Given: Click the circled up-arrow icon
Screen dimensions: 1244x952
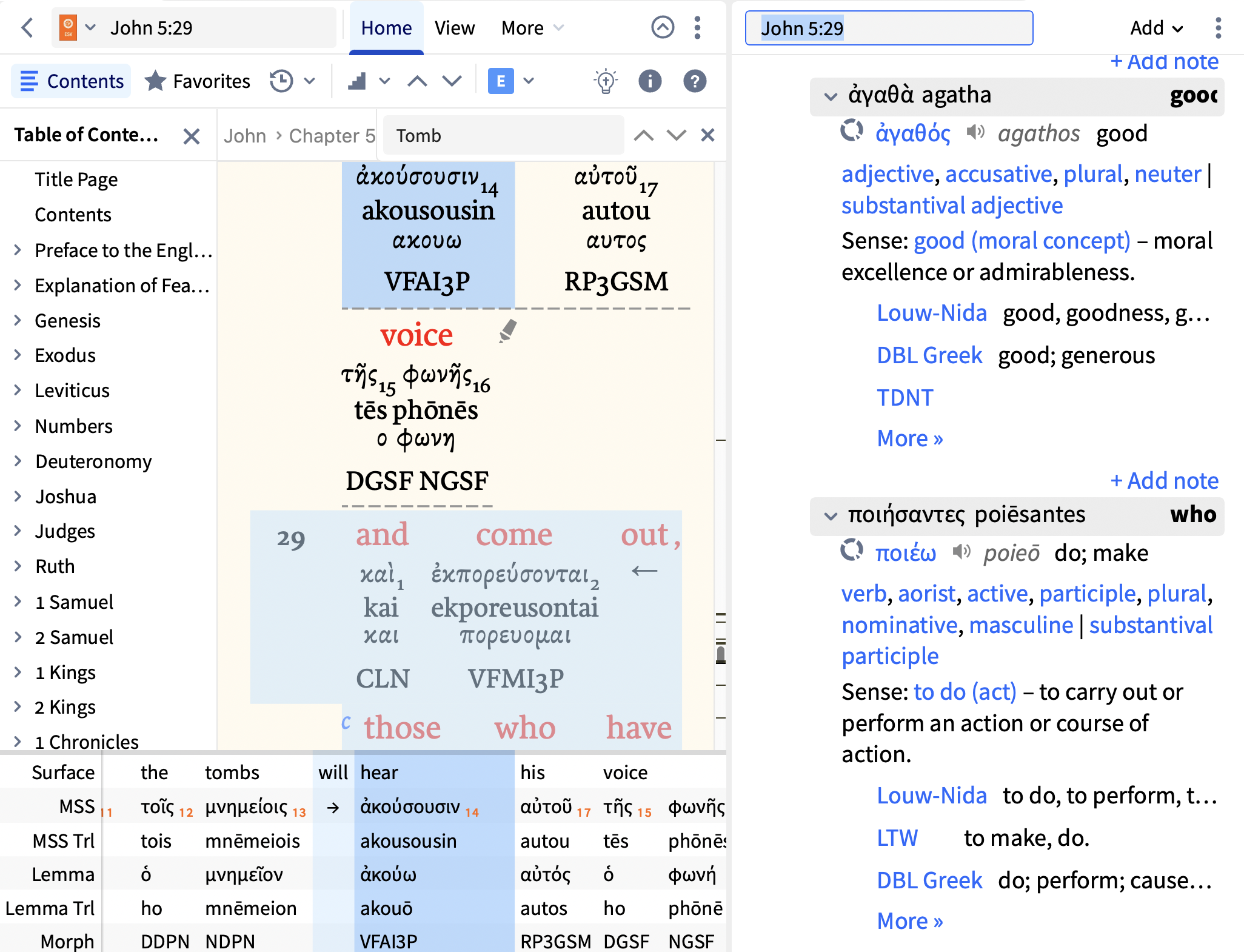Looking at the screenshot, I should coord(663,27).
